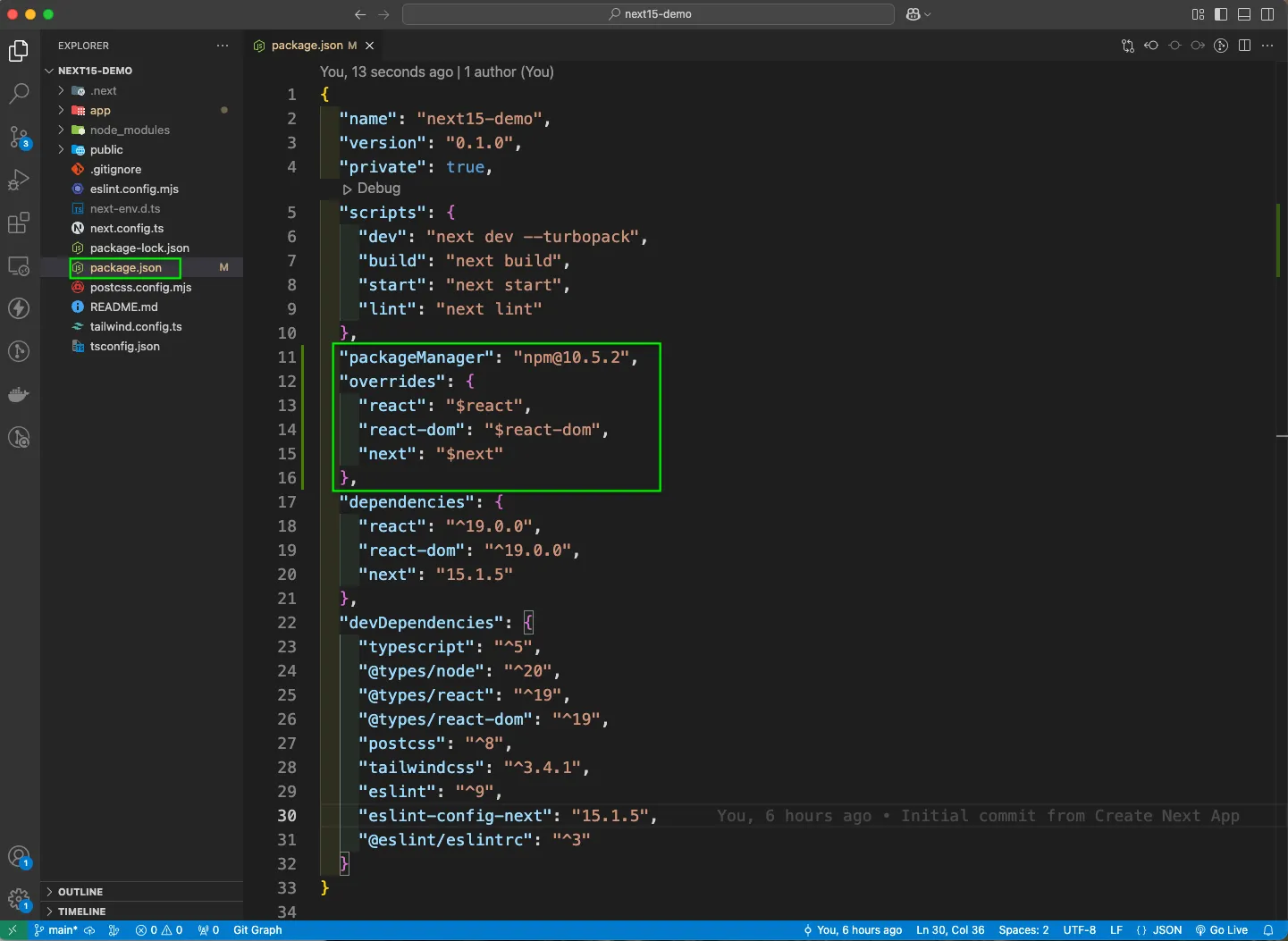Screen dimensions: 1288x941
Task: Open the Explorer panel's More Actions ellipsis
Action: (x=223, y=46)
